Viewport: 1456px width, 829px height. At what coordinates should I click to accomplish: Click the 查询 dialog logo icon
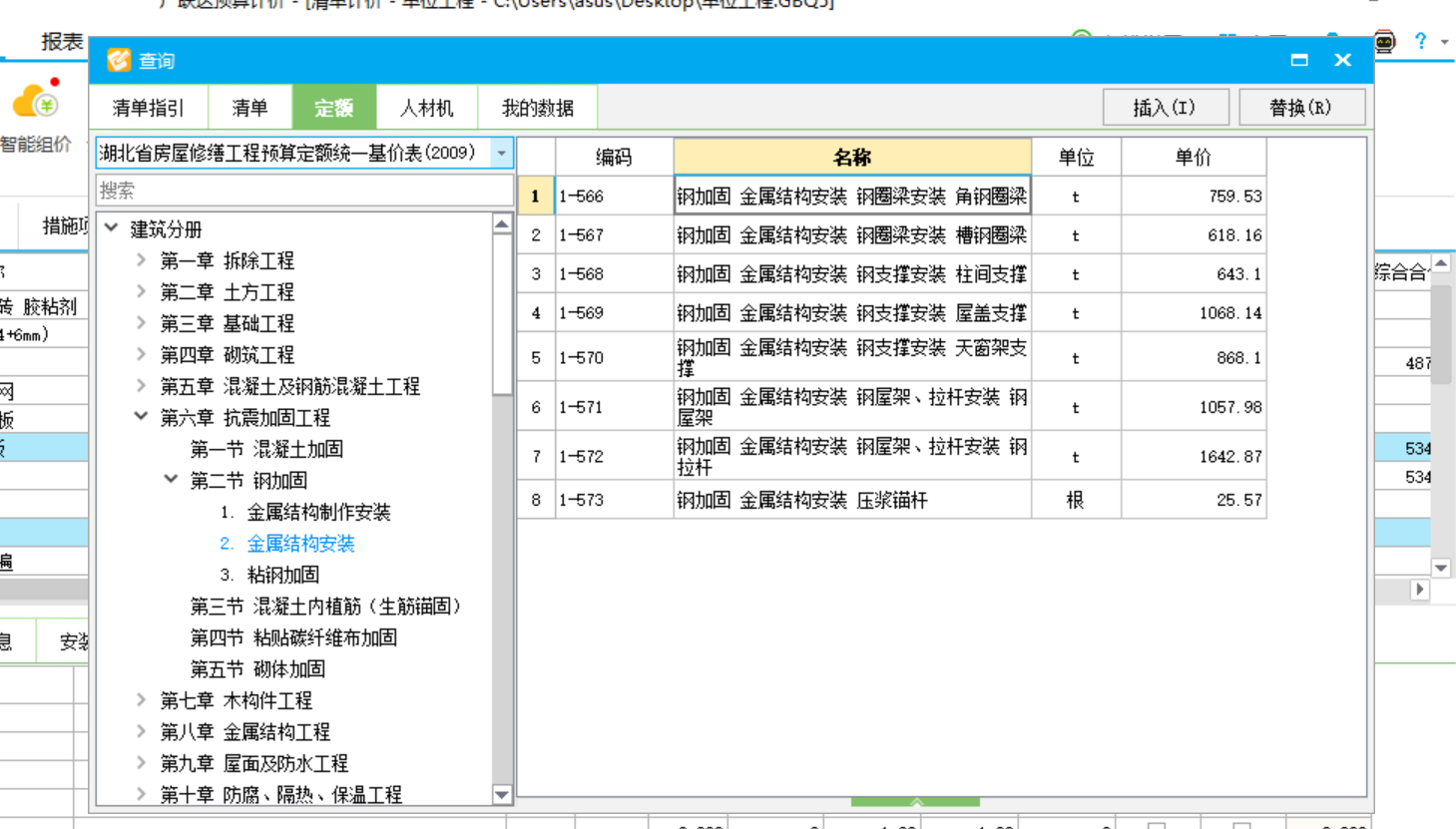pos(119,60)
